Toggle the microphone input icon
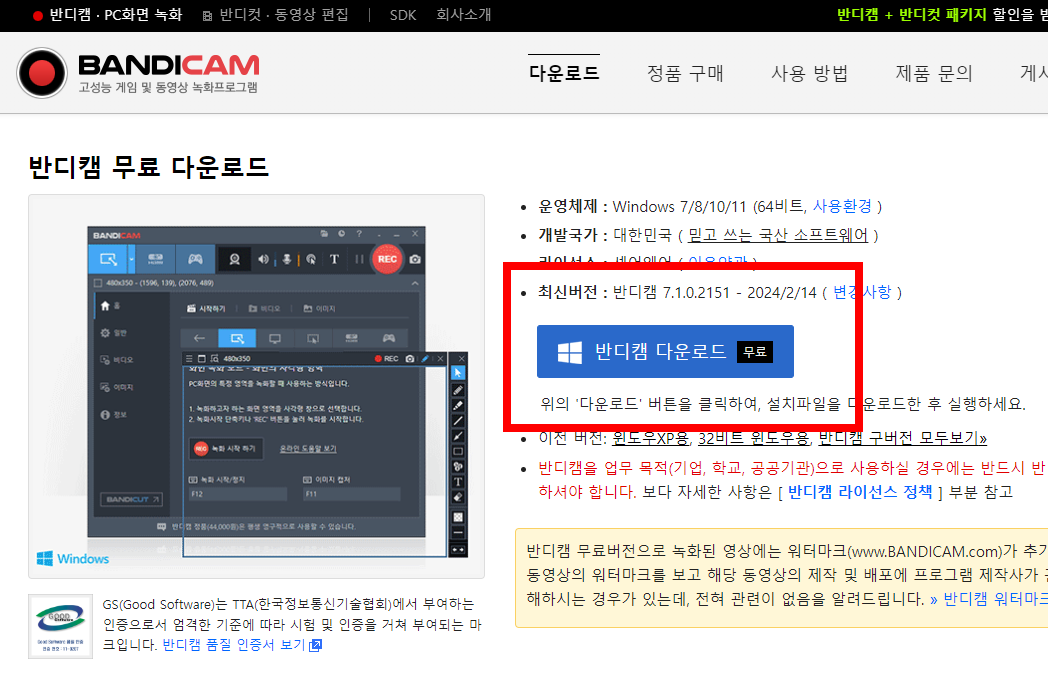Viewport: 1048px width, 688px height. pyautogui.click(x=286, y=258)
